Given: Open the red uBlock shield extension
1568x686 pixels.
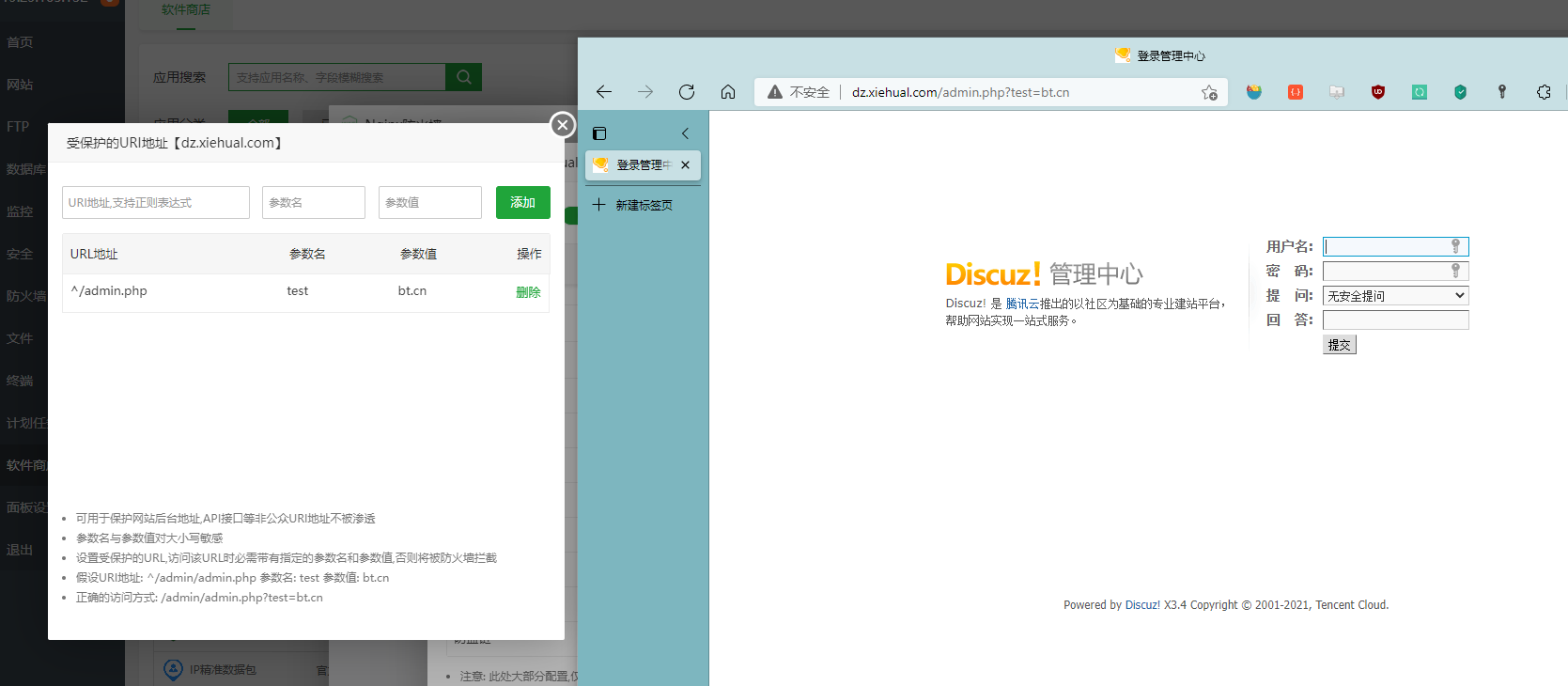Looking at the screenshot, I should click(x=1378, y=92).
